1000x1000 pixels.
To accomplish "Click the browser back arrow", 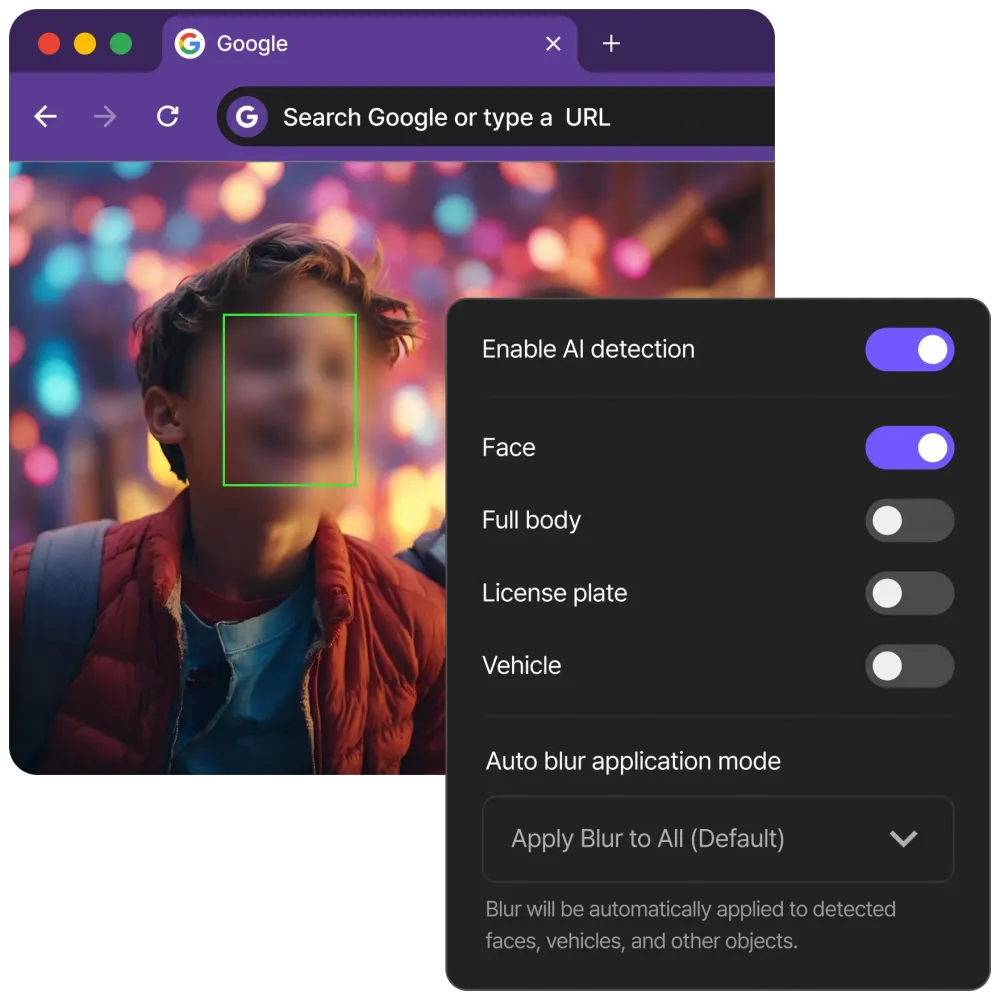I will tap(46, 117).
